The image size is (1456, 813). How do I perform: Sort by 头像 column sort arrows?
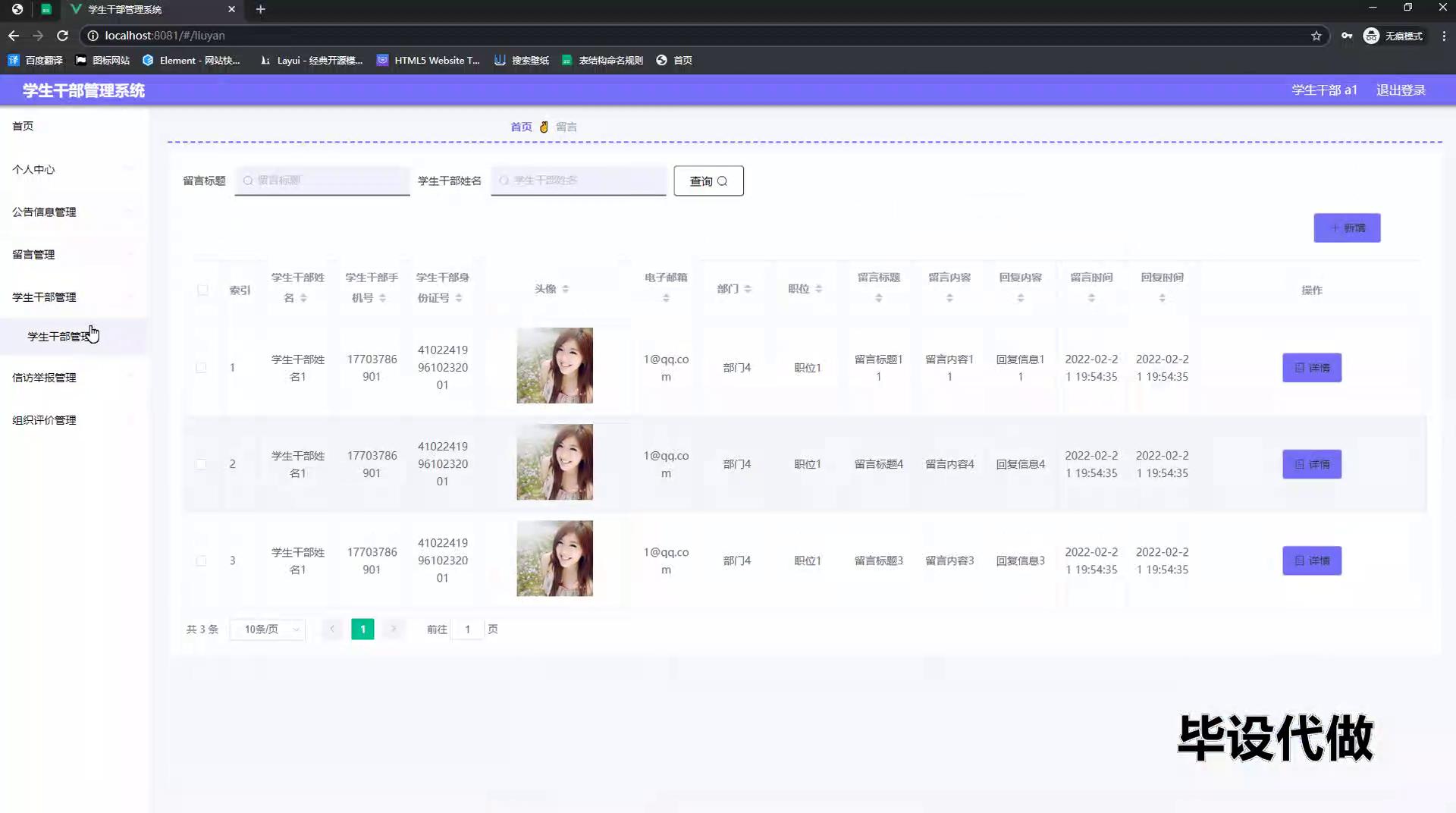(x=566, y=289)
